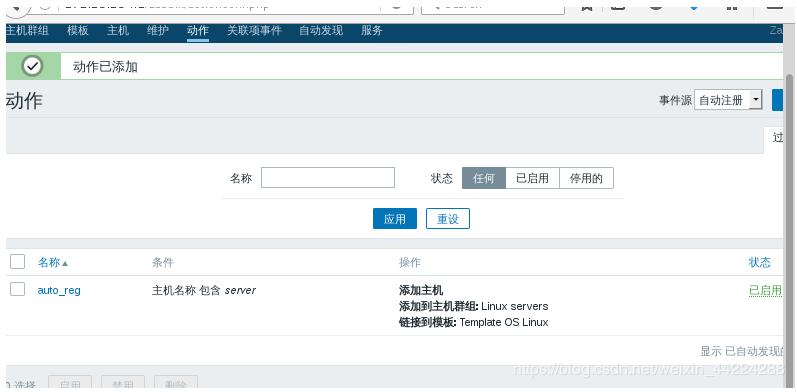Open the auto_reg action link
Screen dimensions: 797x392
click(x=59, y=291)
